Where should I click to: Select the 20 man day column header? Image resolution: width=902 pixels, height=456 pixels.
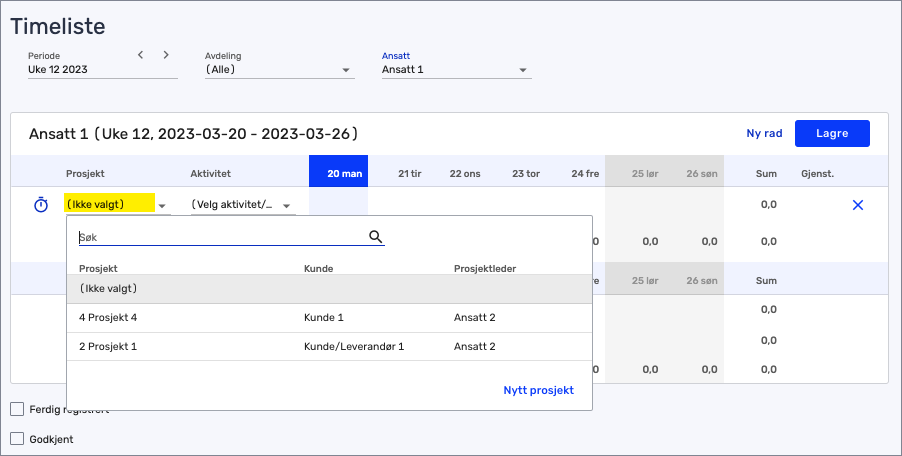coord(338,173)
